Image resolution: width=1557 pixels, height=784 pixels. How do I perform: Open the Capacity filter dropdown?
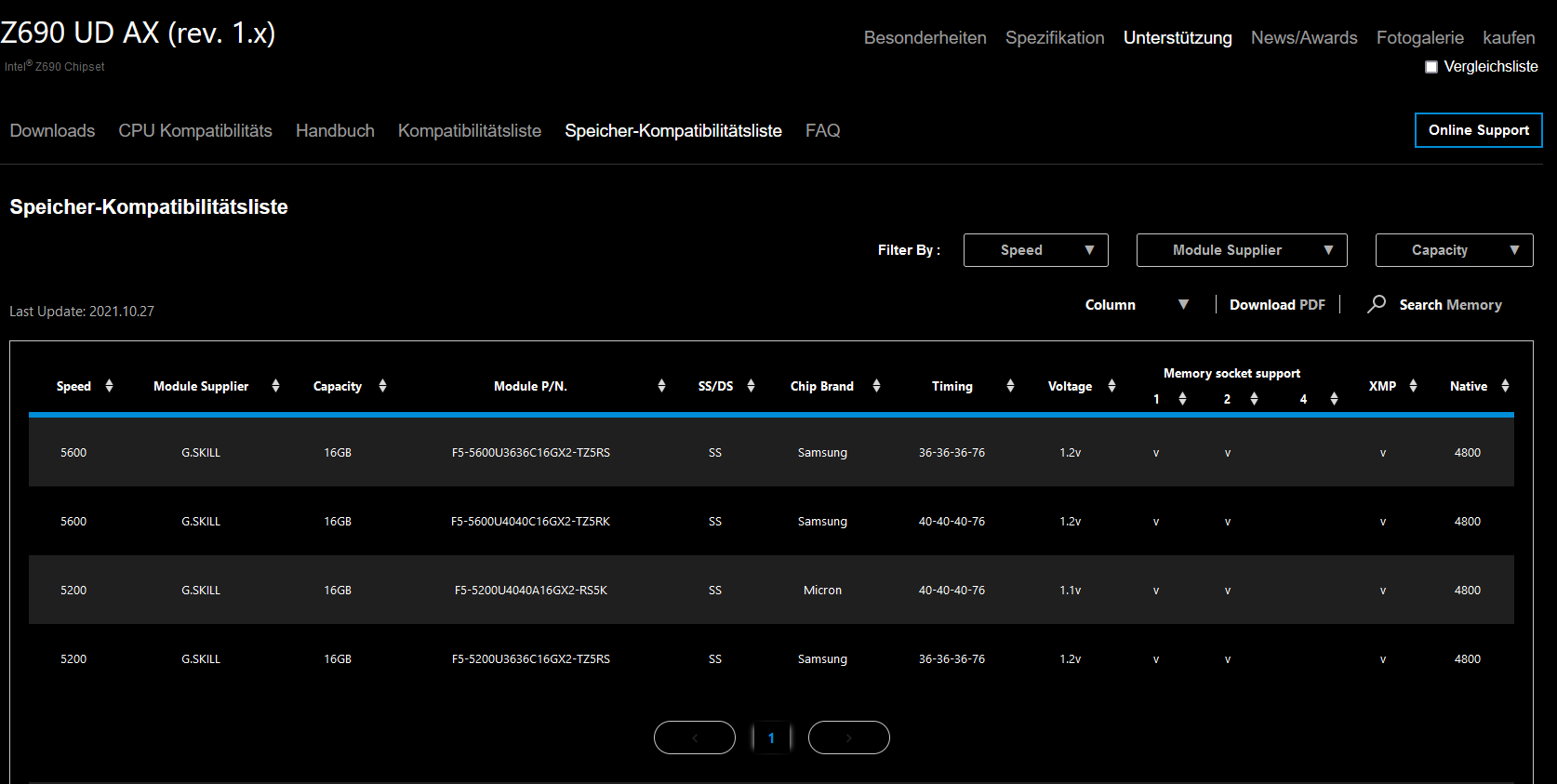tap(1455, 250)
